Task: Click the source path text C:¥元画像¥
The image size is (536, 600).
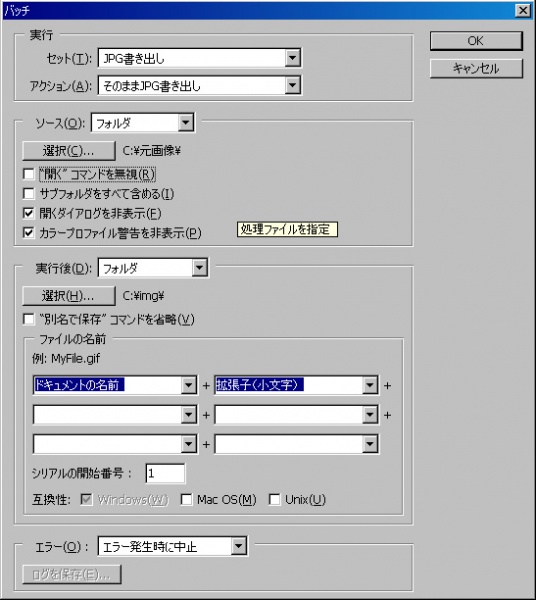Action: (x=152, y=151)
